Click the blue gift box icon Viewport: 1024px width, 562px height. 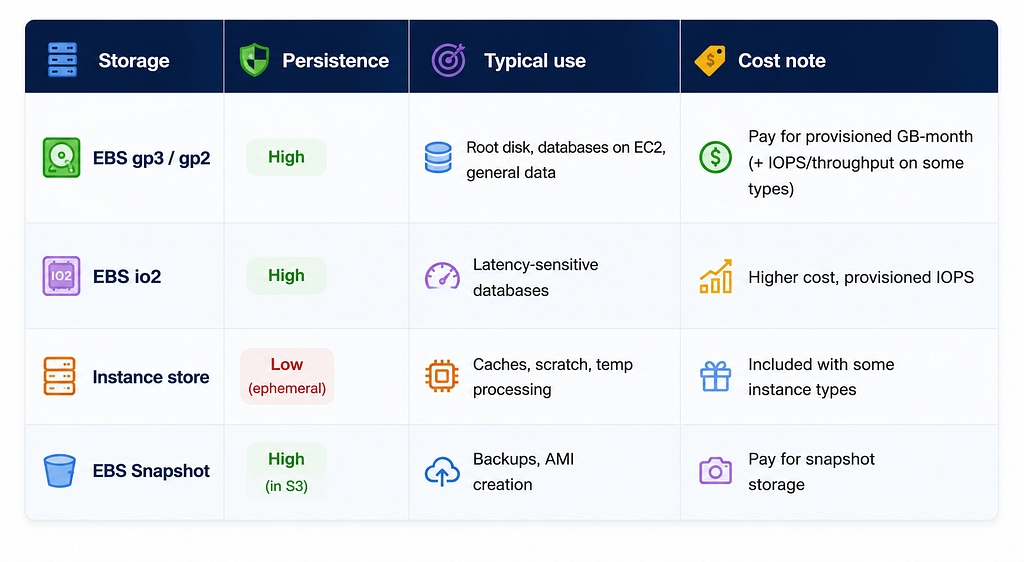716,376
